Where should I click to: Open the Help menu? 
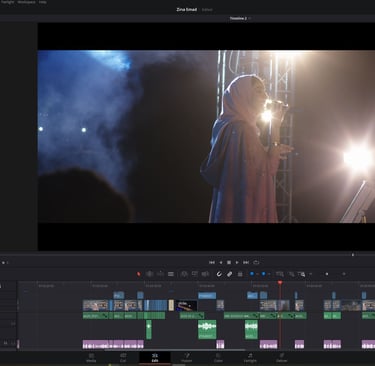[43, 2]
